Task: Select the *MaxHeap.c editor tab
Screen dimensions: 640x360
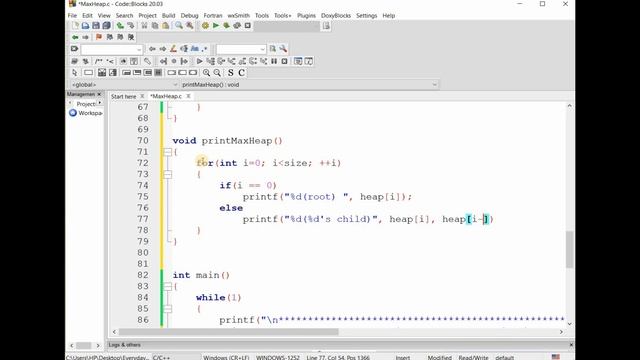Action: point(166,96)
